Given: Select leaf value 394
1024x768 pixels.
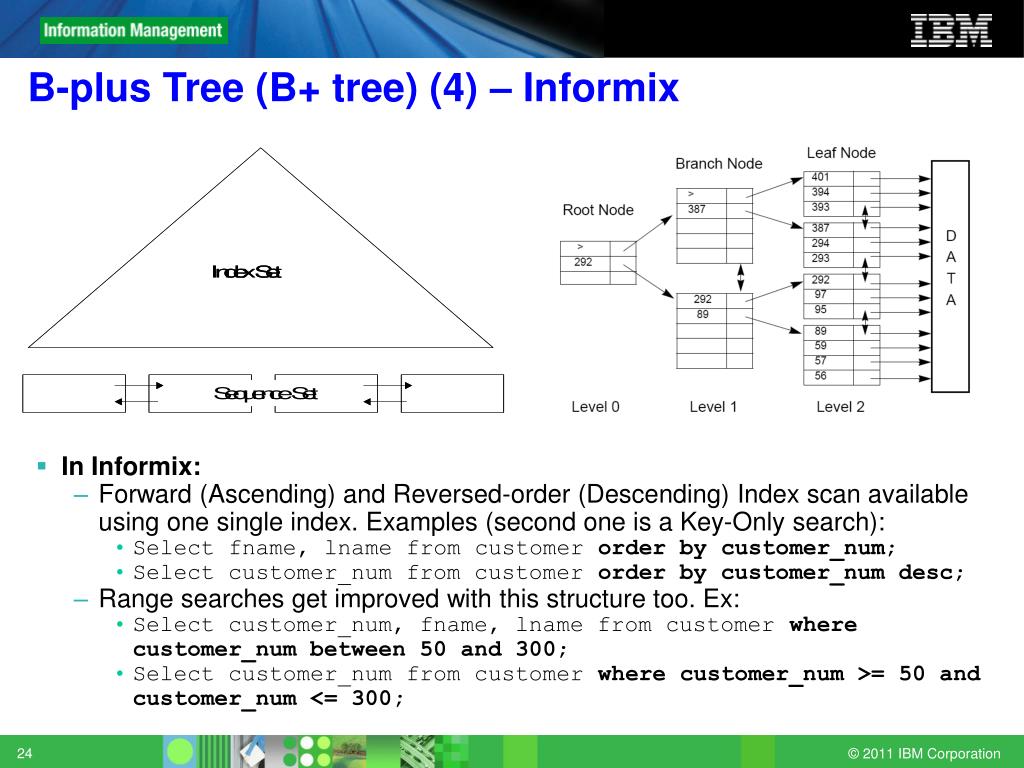Looking at the screenshot, I should tap(820, 192).
